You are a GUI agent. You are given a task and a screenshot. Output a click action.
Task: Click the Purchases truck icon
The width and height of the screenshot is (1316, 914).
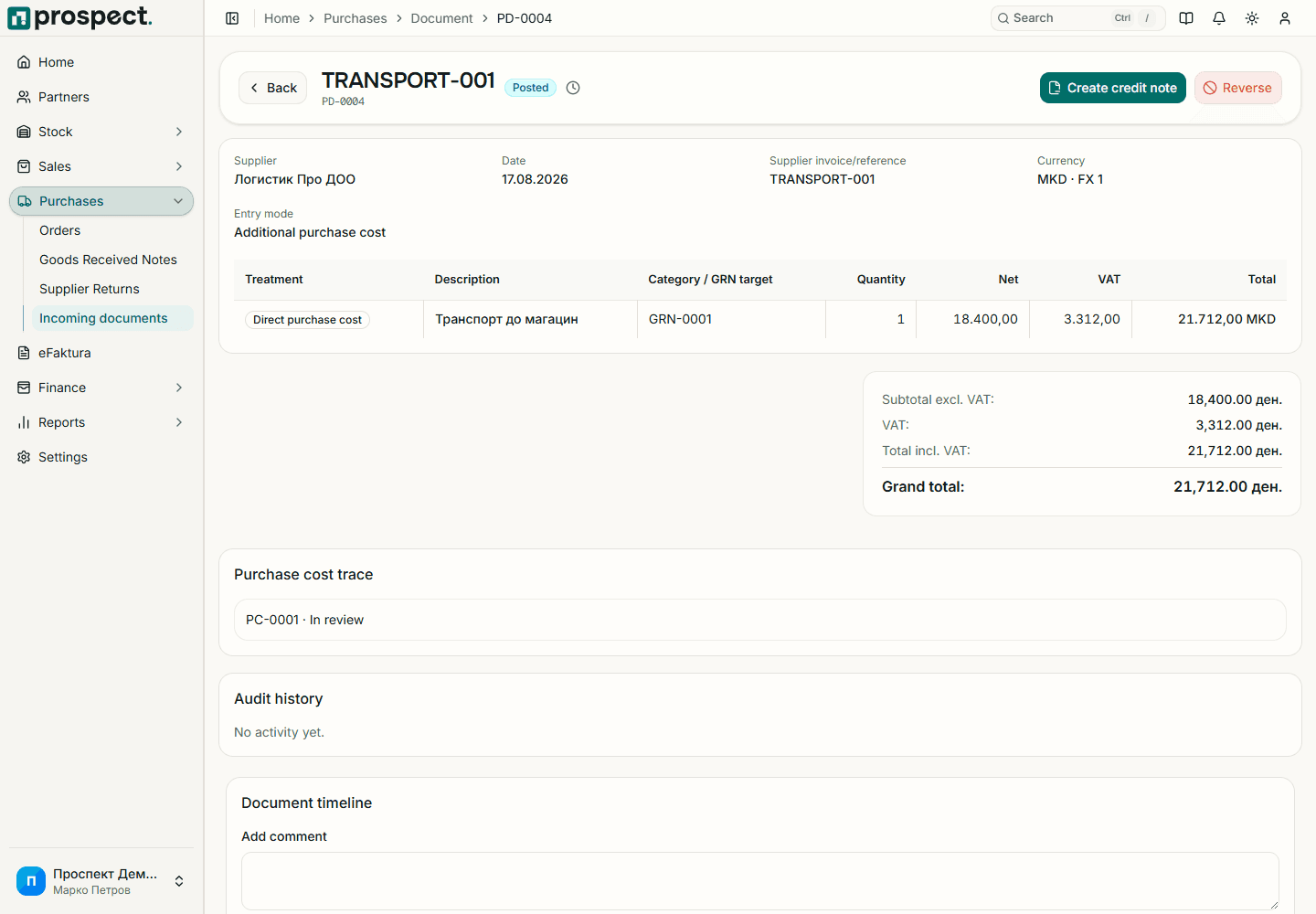[x=25, y=201]
